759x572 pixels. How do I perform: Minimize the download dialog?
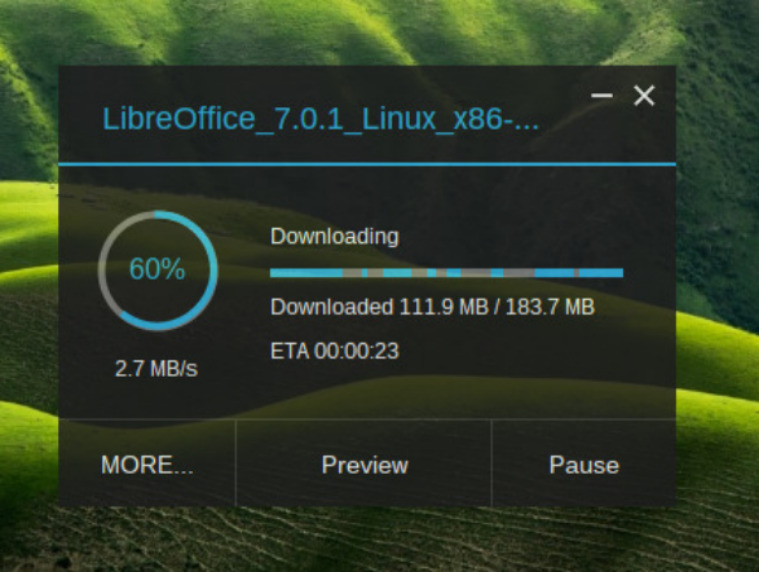pos(602,95)
